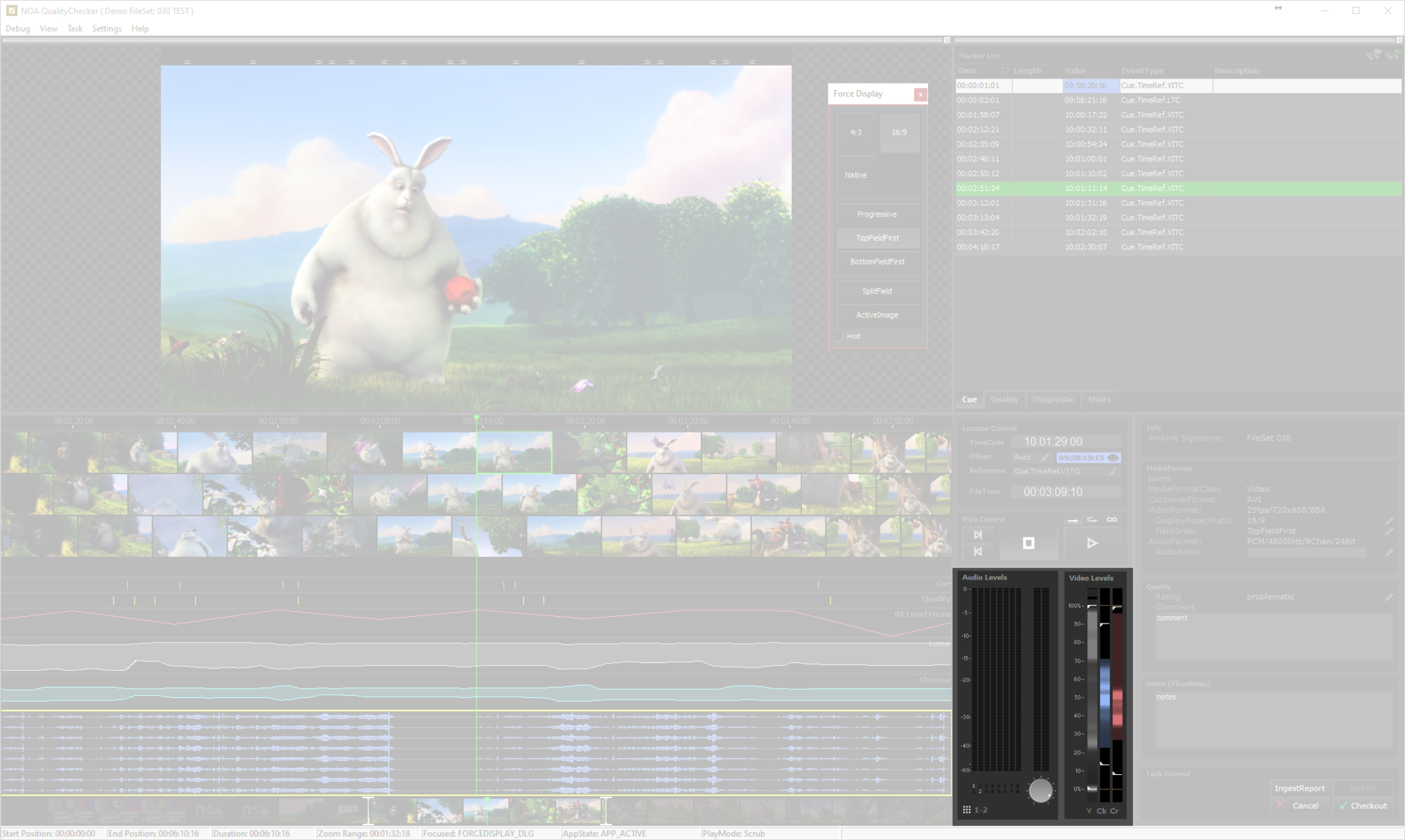Viewport: 1405px width, 840px height.
Task: Click the Play button
Action: pyautogui.click(x=1092, y=543)
